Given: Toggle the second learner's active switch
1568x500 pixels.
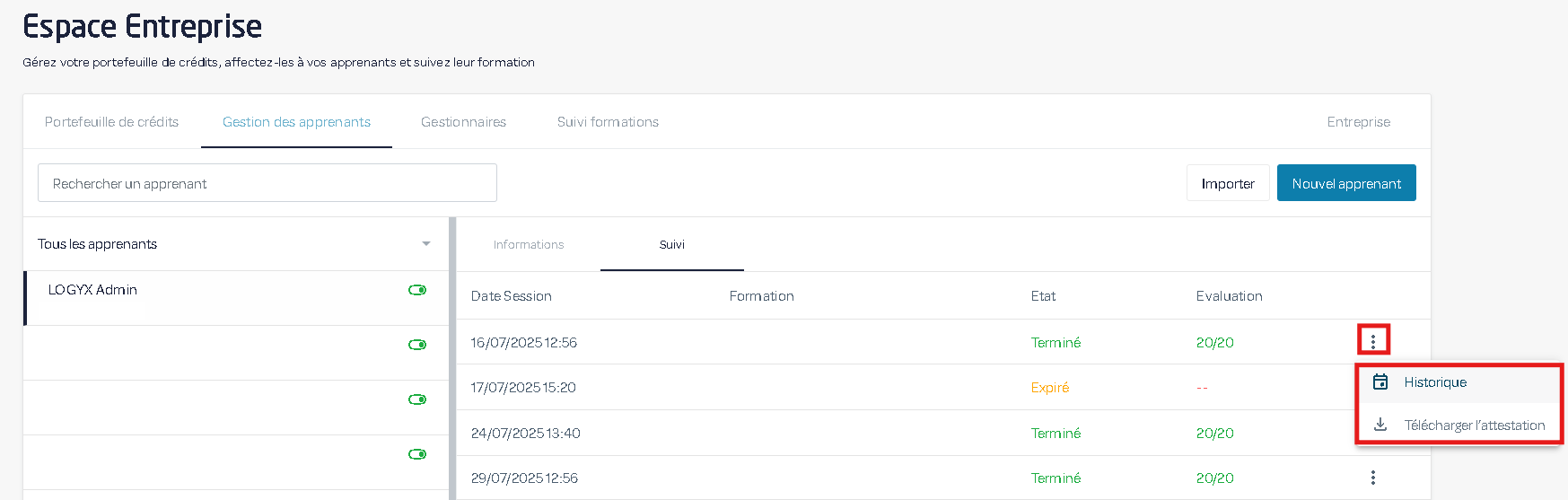Looking at the screenshot, I should 417,345.
